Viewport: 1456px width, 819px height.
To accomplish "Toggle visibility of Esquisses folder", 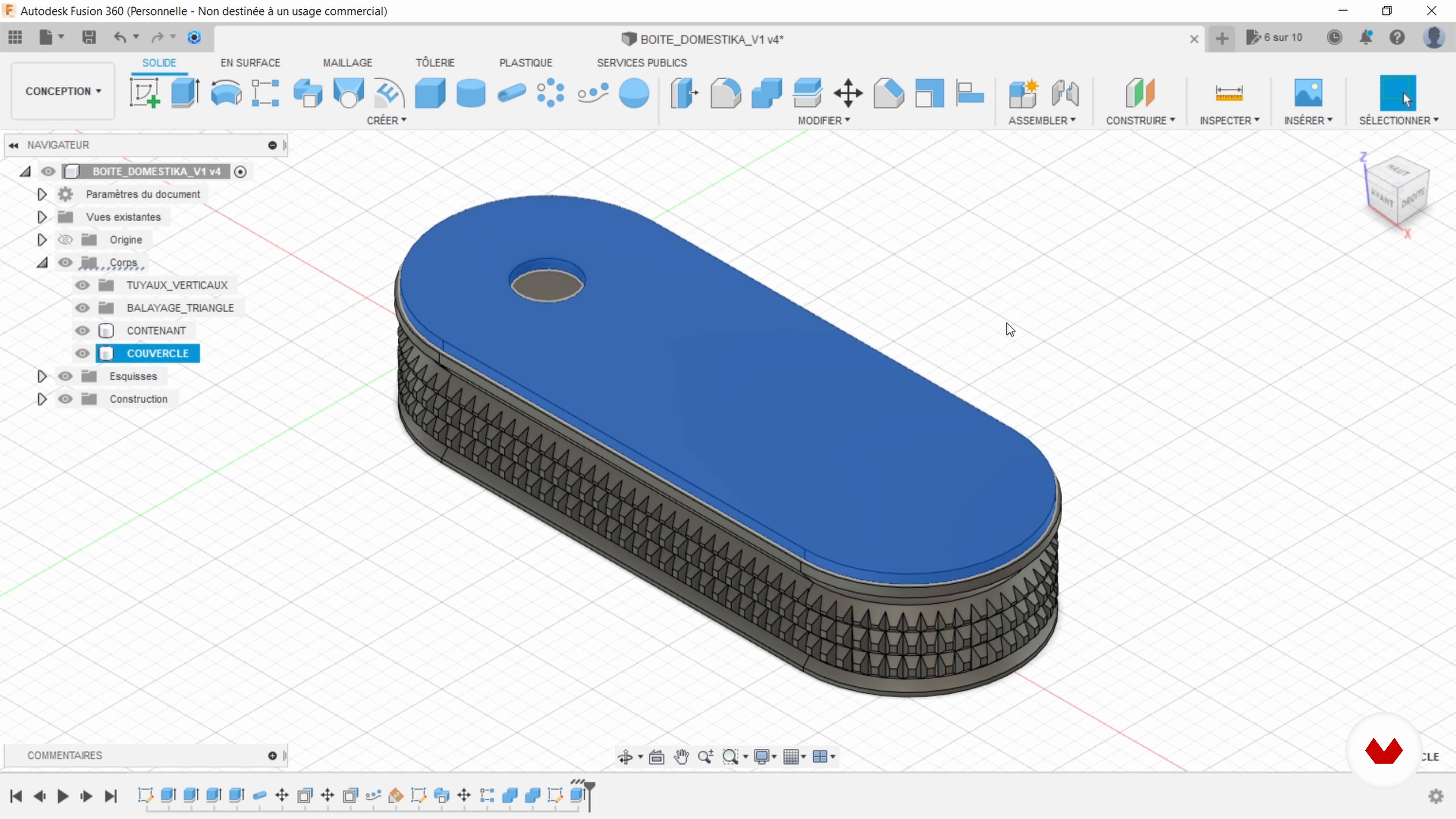I will [66, 376].
